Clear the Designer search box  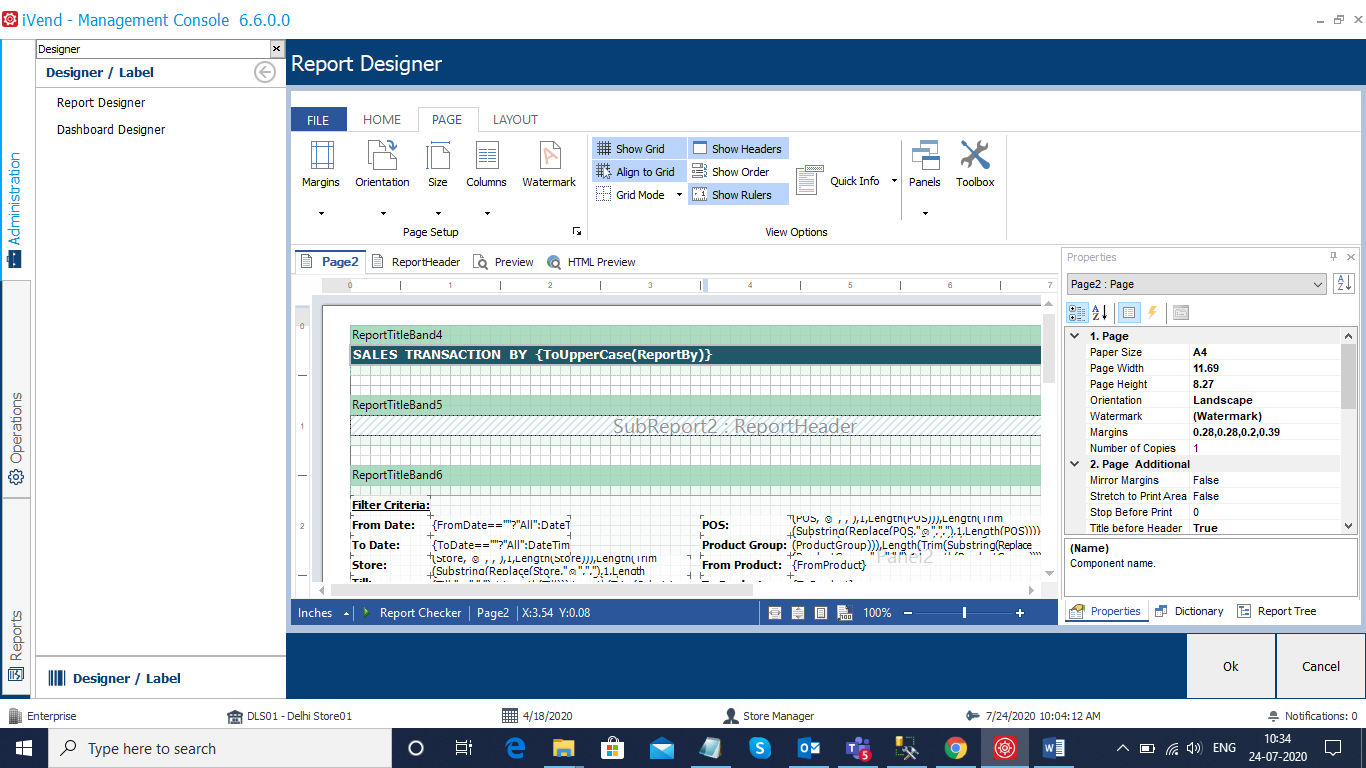[x=277, y=49]
